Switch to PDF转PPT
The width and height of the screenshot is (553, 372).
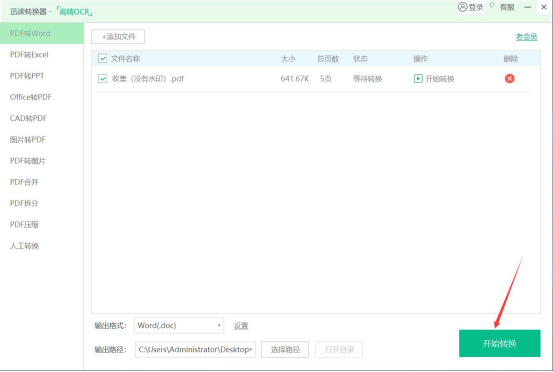point(42,76)
